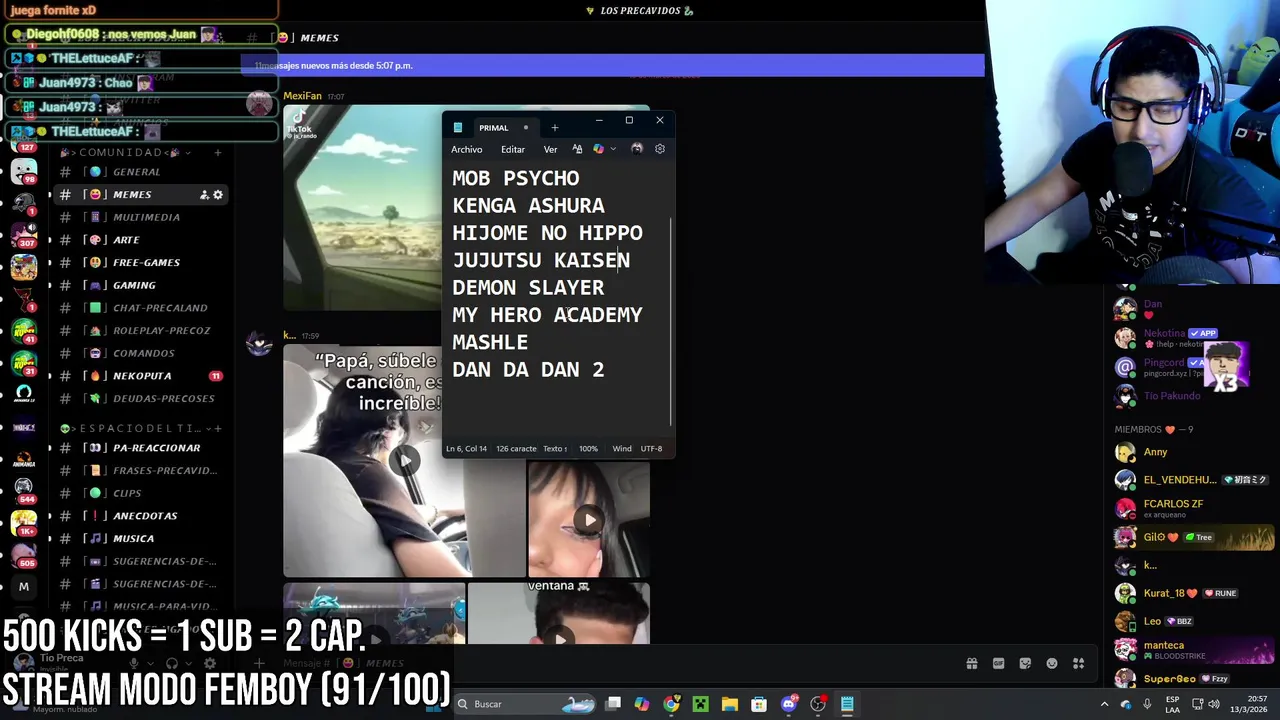Open File Explorer from taskbar
Viewport: 1280px width, 720px height.
[730, 704]
